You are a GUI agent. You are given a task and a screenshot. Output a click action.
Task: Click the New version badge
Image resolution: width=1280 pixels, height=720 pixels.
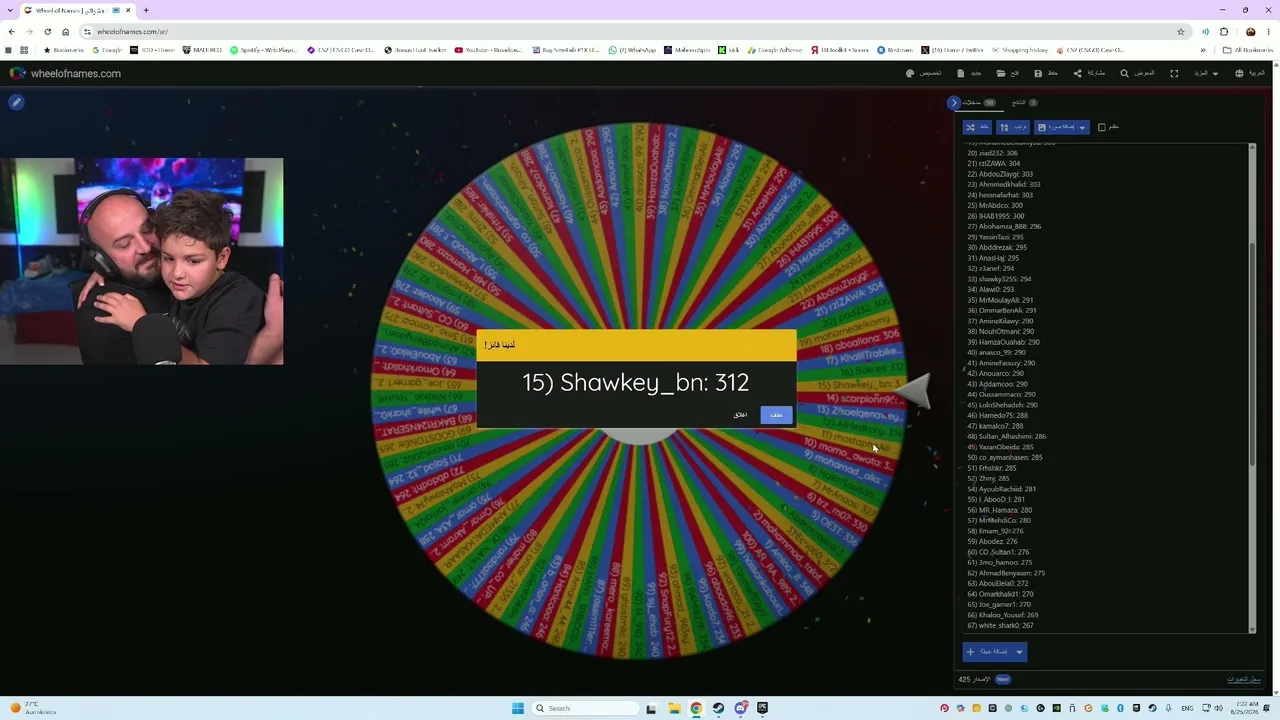(x=1002, y=680)
